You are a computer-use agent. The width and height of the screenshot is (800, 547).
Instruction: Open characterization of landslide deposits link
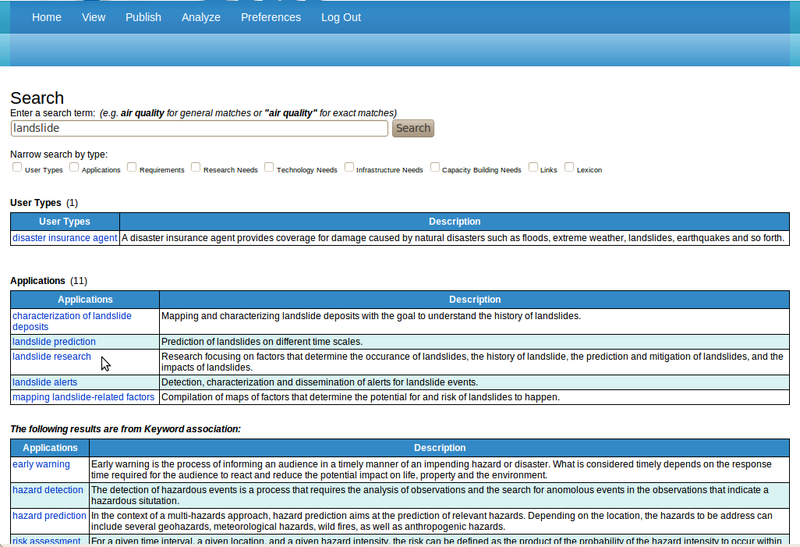click(x=71, y=316)
